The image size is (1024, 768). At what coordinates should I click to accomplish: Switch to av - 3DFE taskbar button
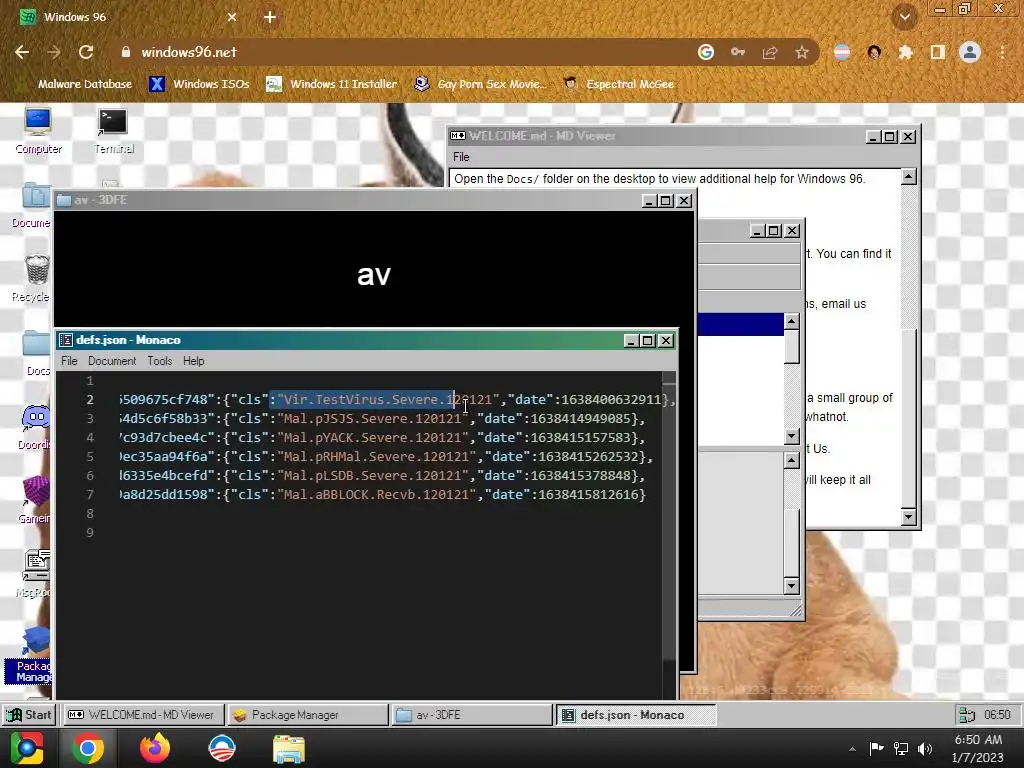(472, 715)
